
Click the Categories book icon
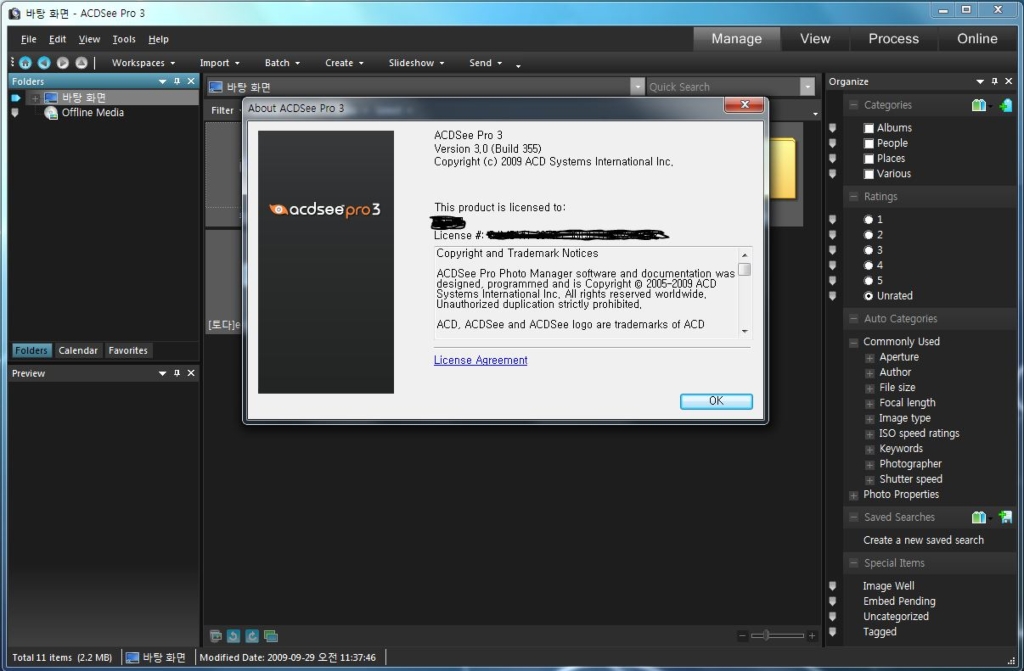pos(979,105)
